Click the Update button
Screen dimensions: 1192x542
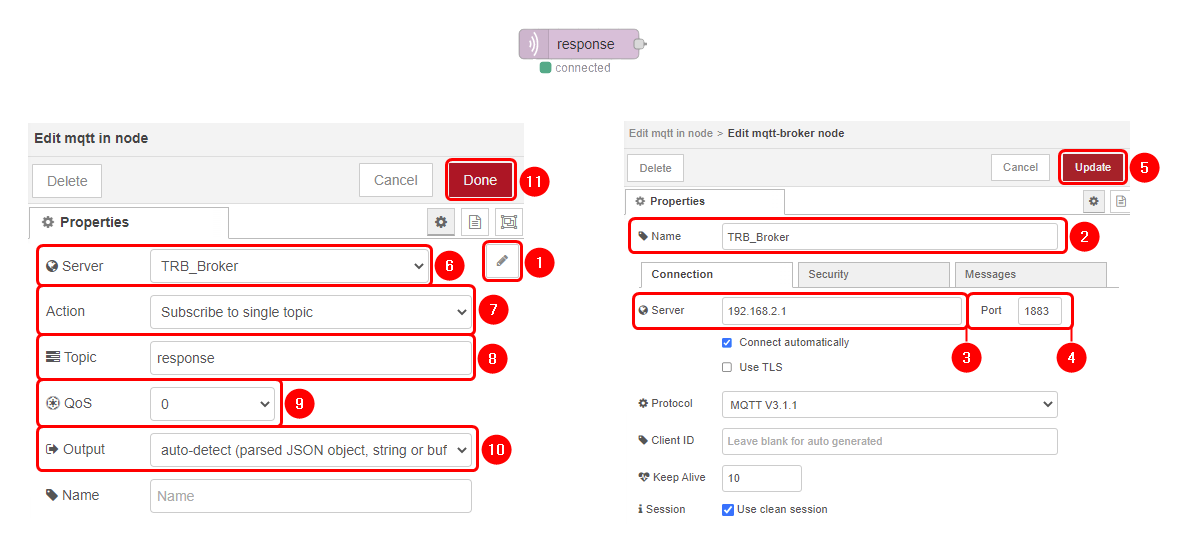pyautogui.click(x=1093, y=167)
